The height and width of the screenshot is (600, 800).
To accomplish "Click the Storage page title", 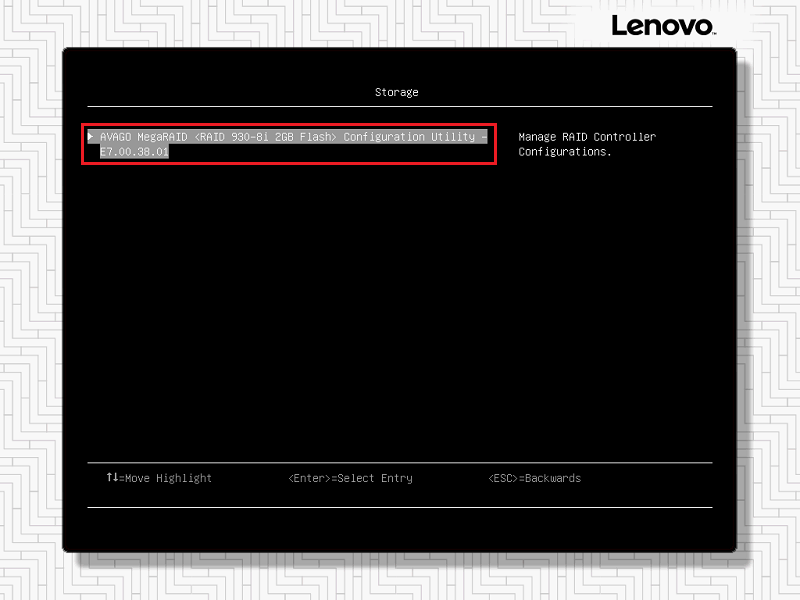I will (396, 92).
